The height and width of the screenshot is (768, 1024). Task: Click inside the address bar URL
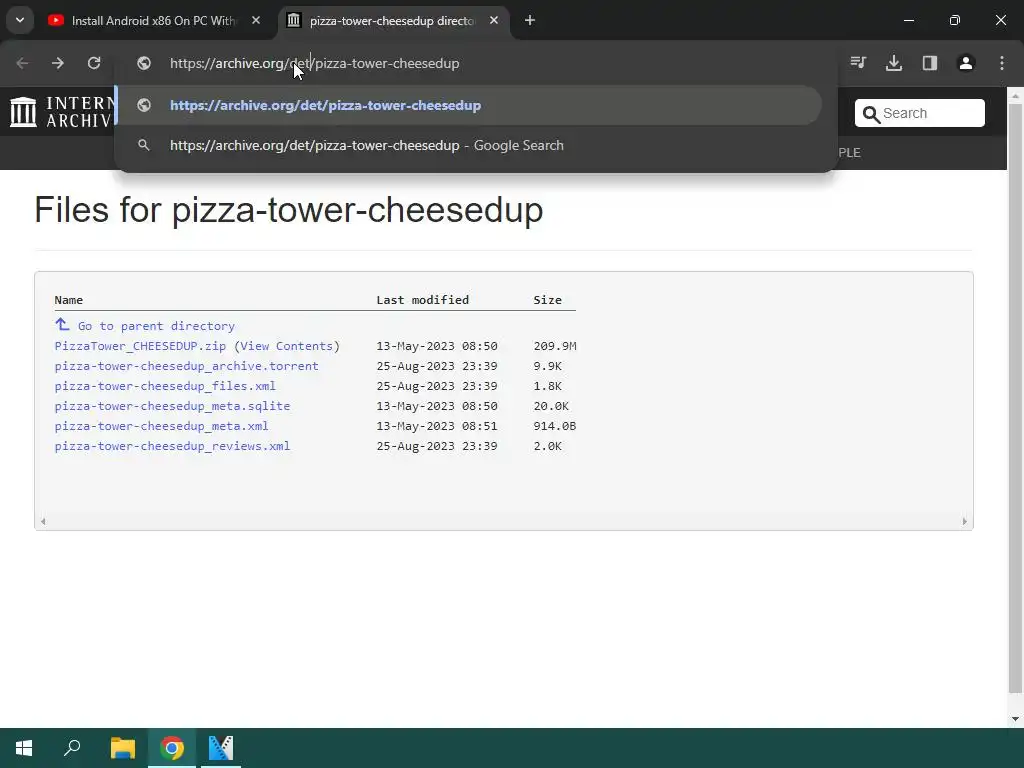point(315,63)
